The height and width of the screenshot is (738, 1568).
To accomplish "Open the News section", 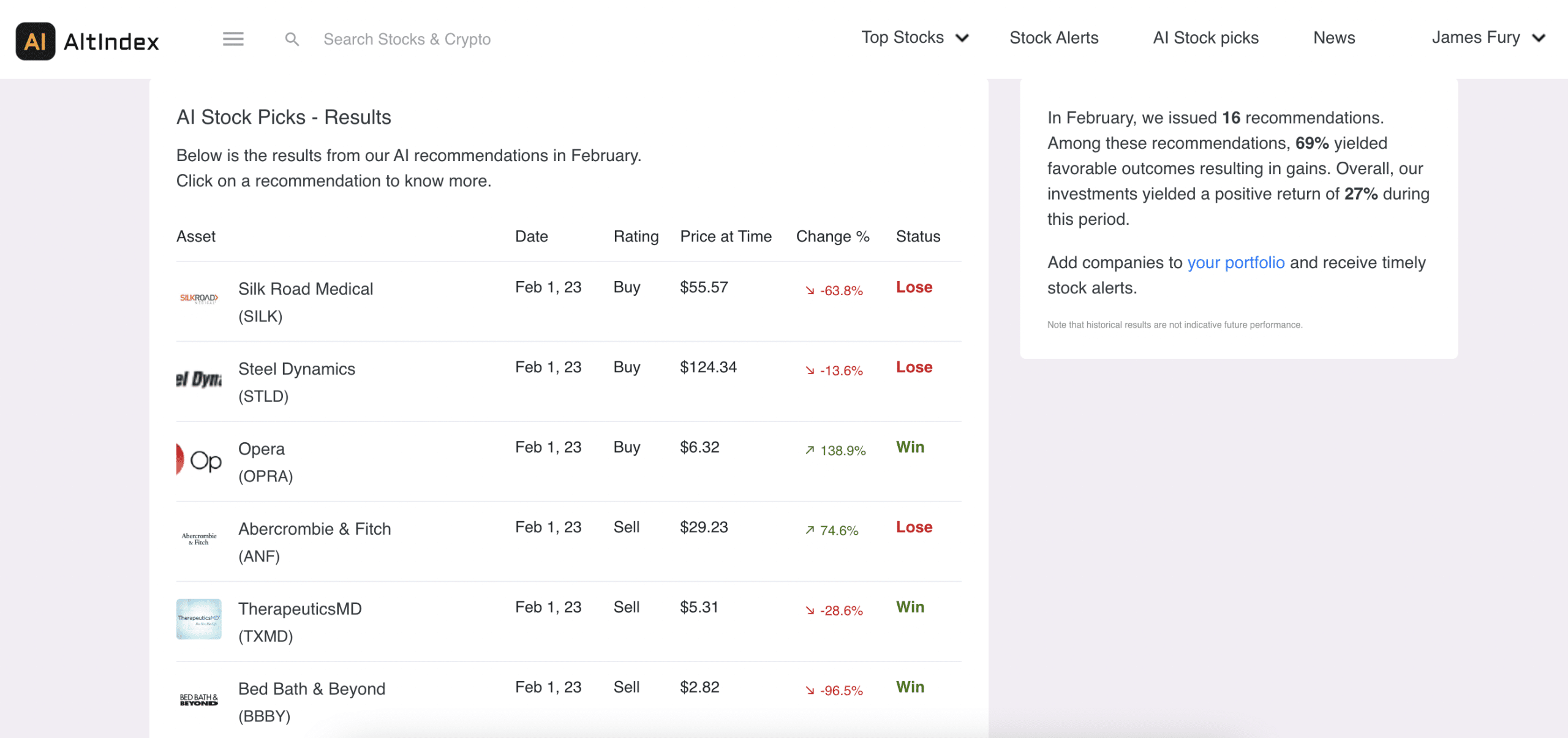I will pyautogui.click(x=1334, y=38).
